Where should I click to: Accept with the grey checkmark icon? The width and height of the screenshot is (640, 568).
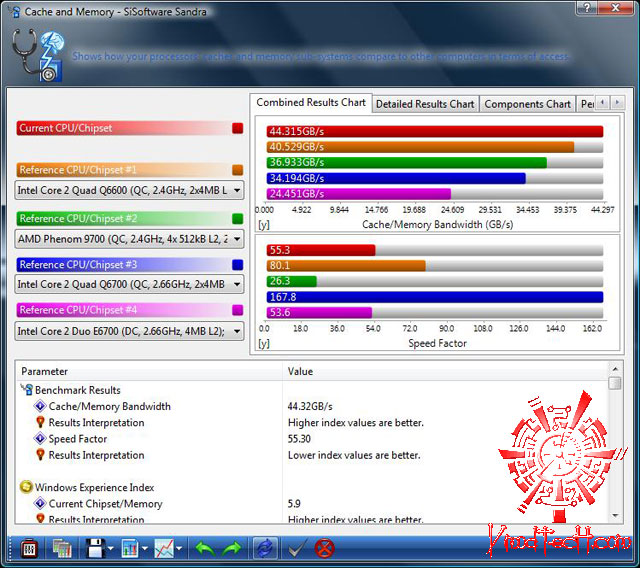tap(297, 549)
